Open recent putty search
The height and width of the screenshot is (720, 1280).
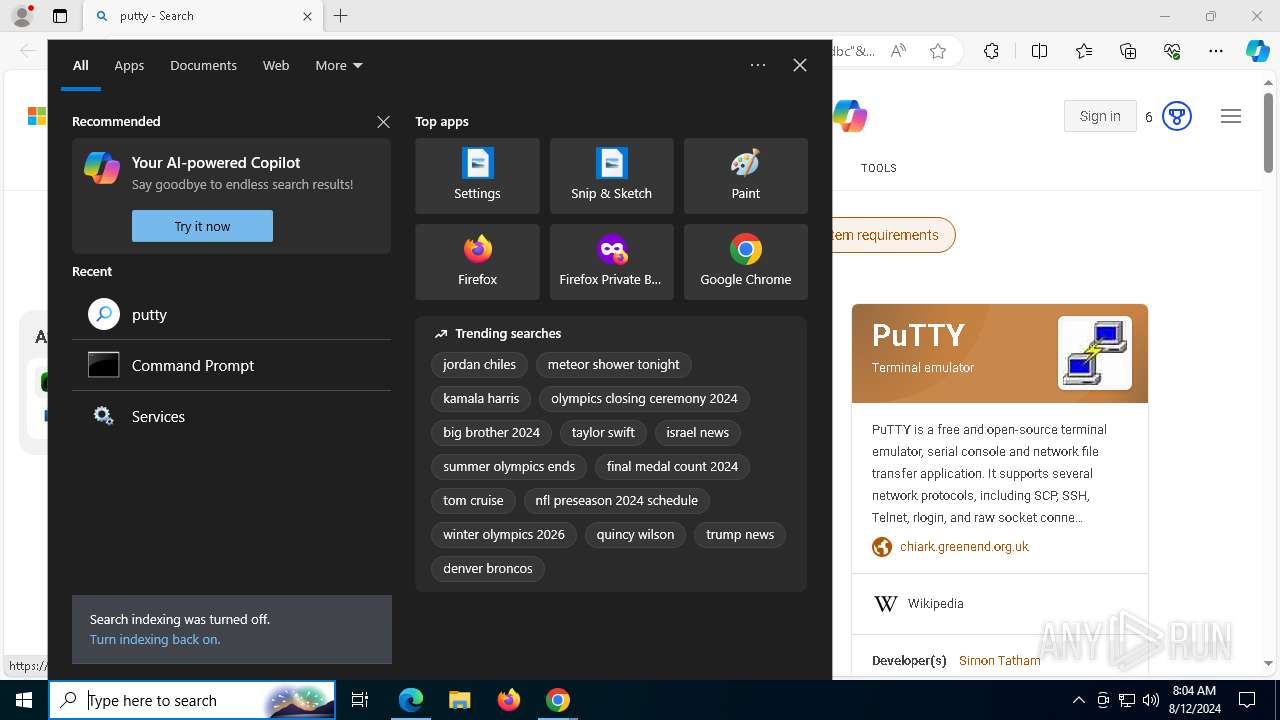[231, 314]
